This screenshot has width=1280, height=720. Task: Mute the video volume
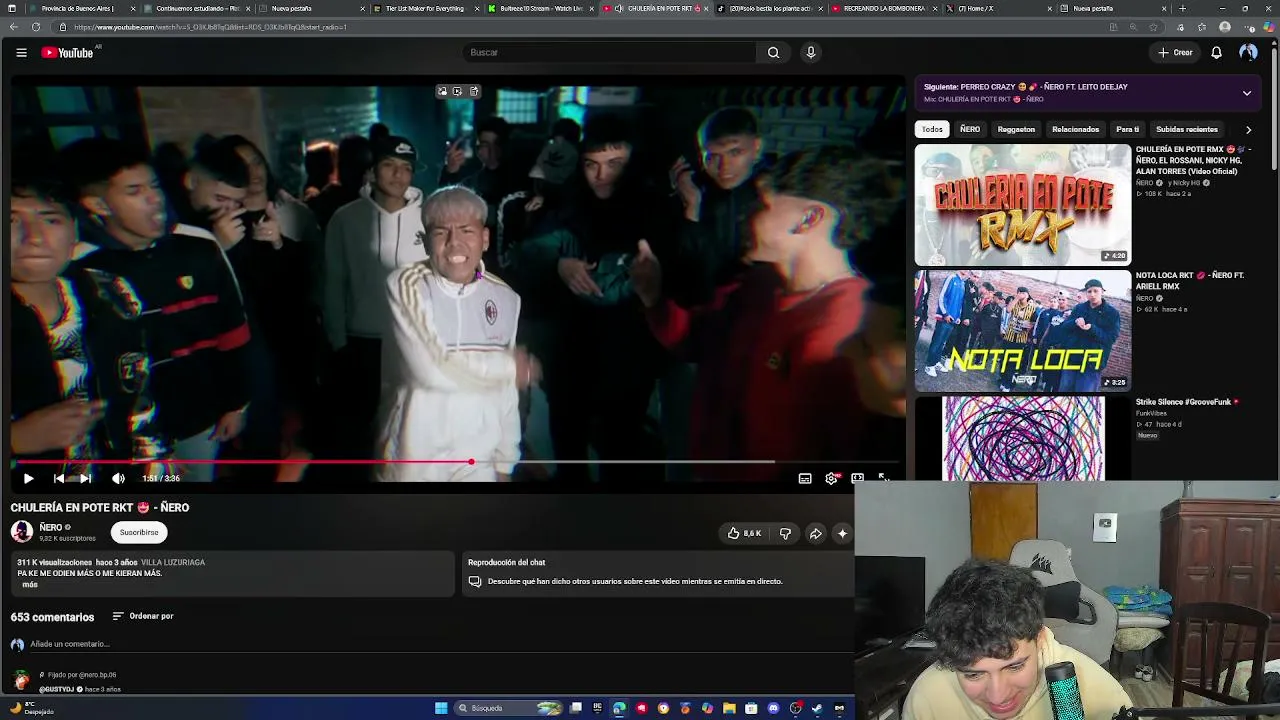coord(118,479)
